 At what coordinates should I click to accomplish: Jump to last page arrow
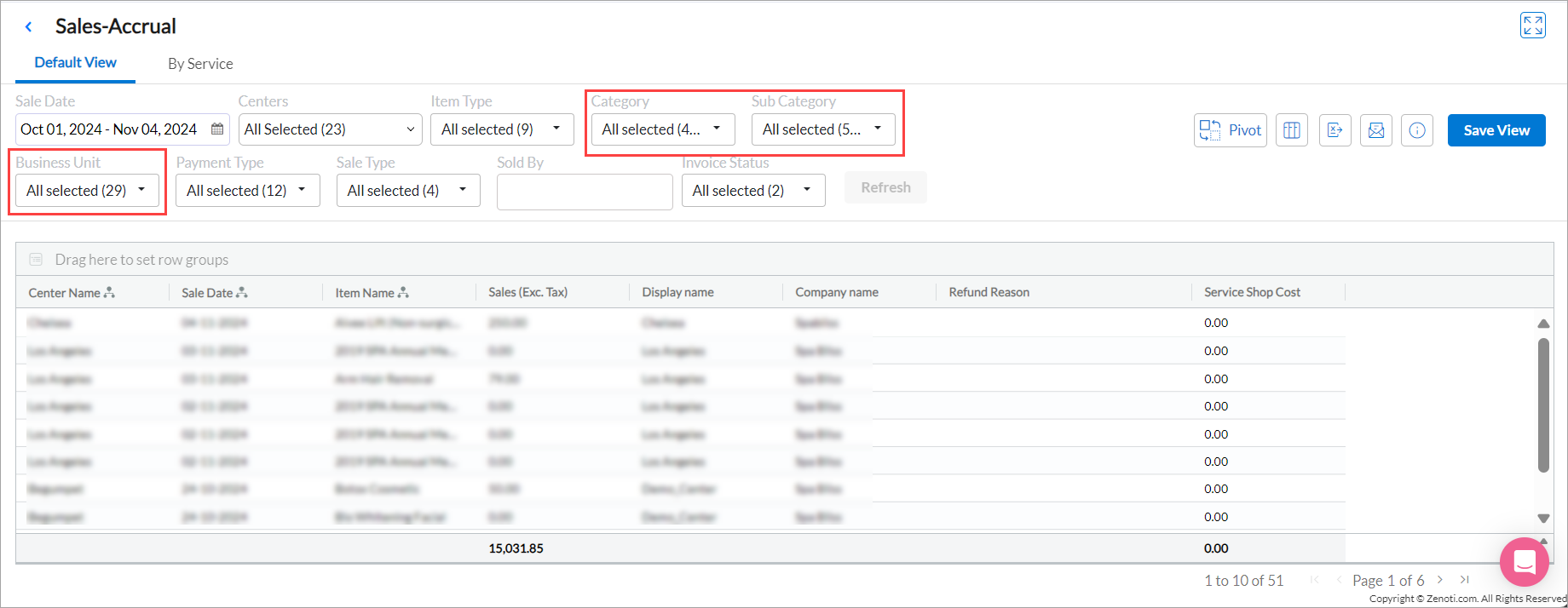(x=1464, y=580)
